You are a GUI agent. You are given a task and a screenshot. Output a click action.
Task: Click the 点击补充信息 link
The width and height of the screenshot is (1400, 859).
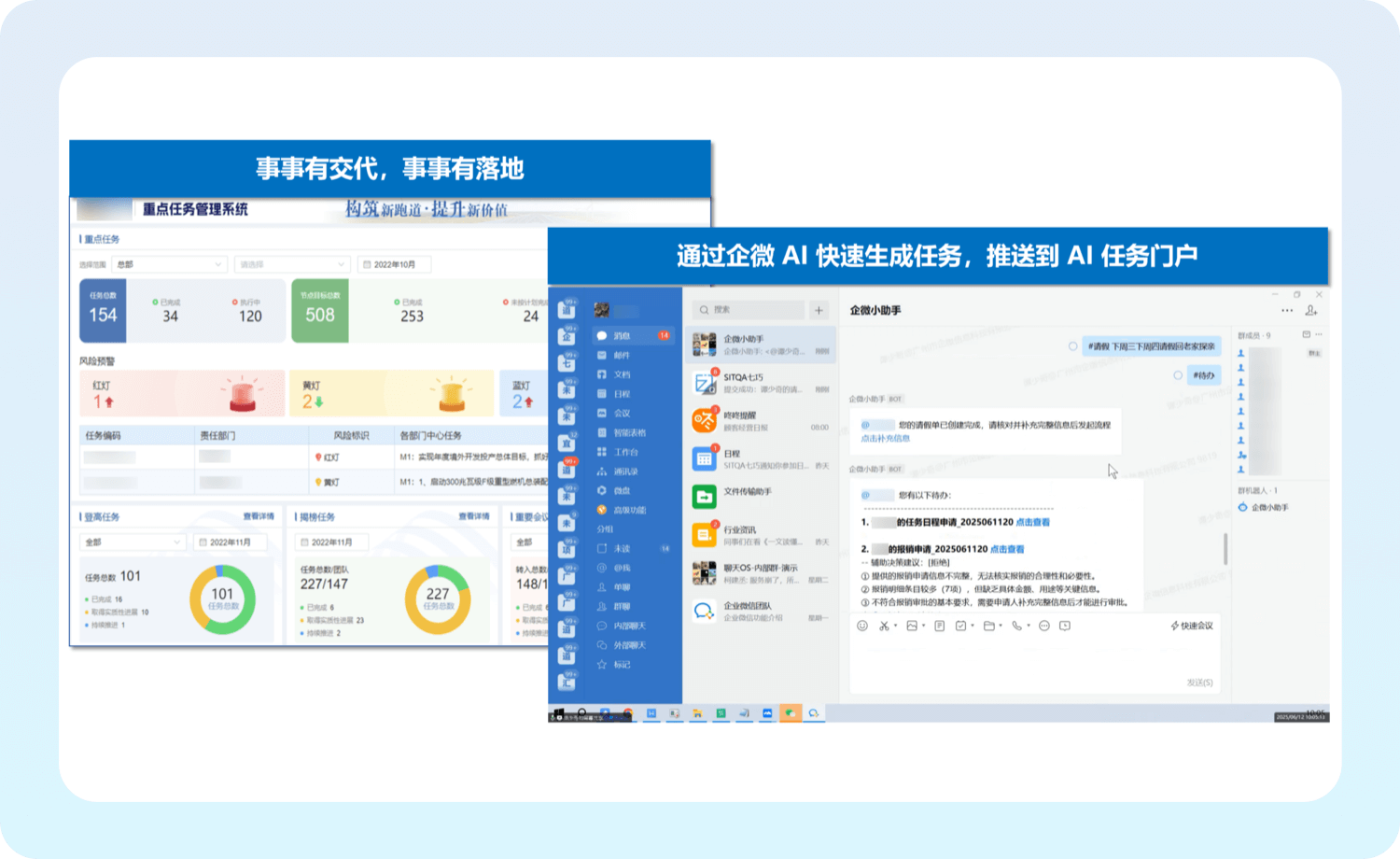[x=885, y=438]
